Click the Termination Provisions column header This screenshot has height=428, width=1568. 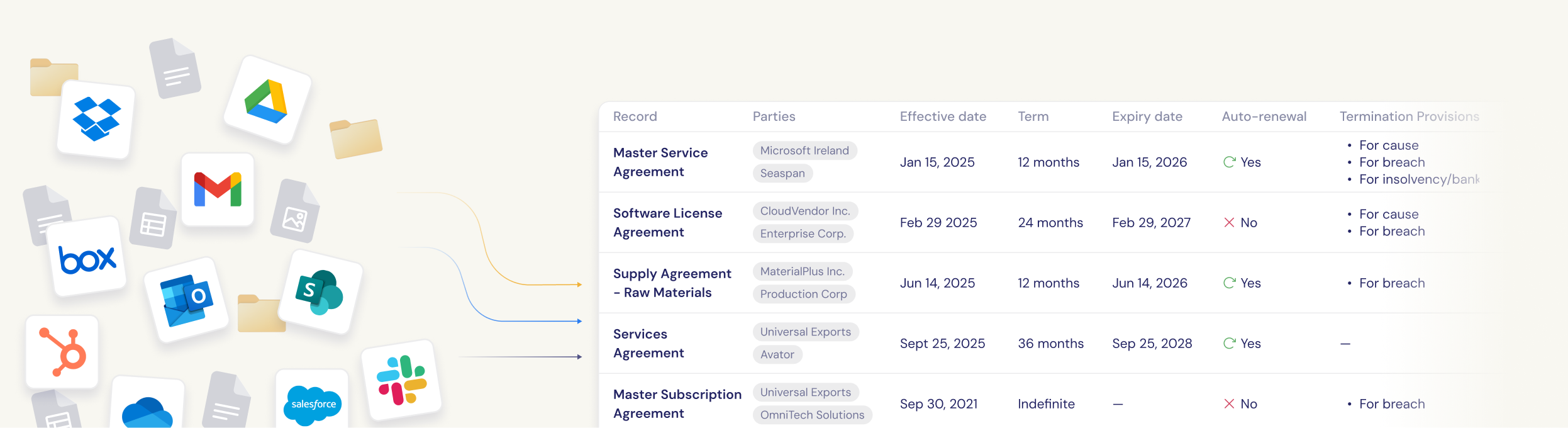click(1409, 116)
